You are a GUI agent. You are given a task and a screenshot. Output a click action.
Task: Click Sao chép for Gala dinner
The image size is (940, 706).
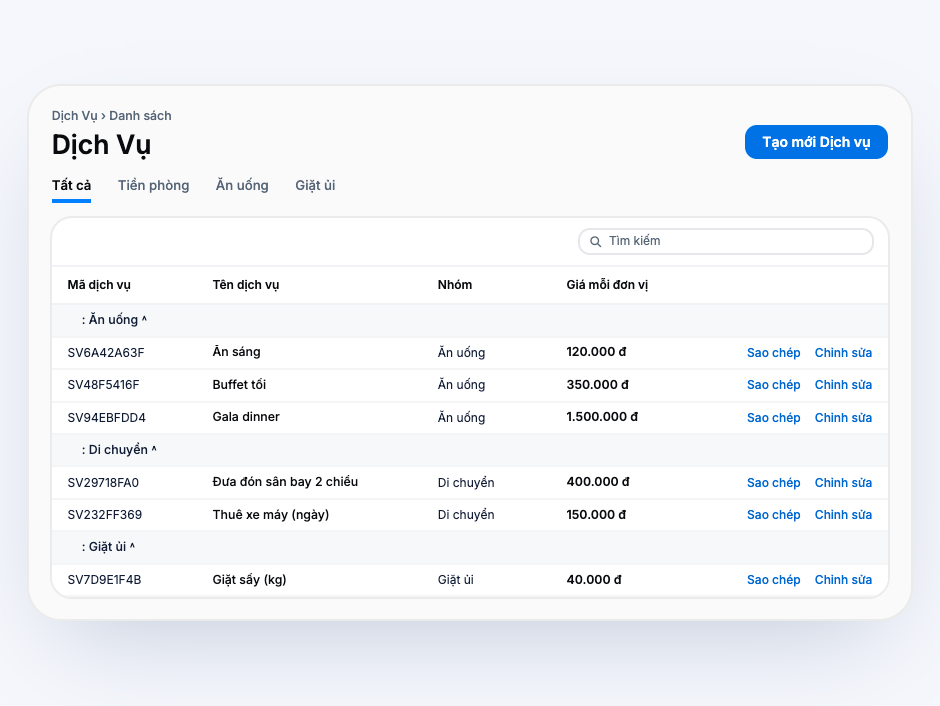point(773,418)
